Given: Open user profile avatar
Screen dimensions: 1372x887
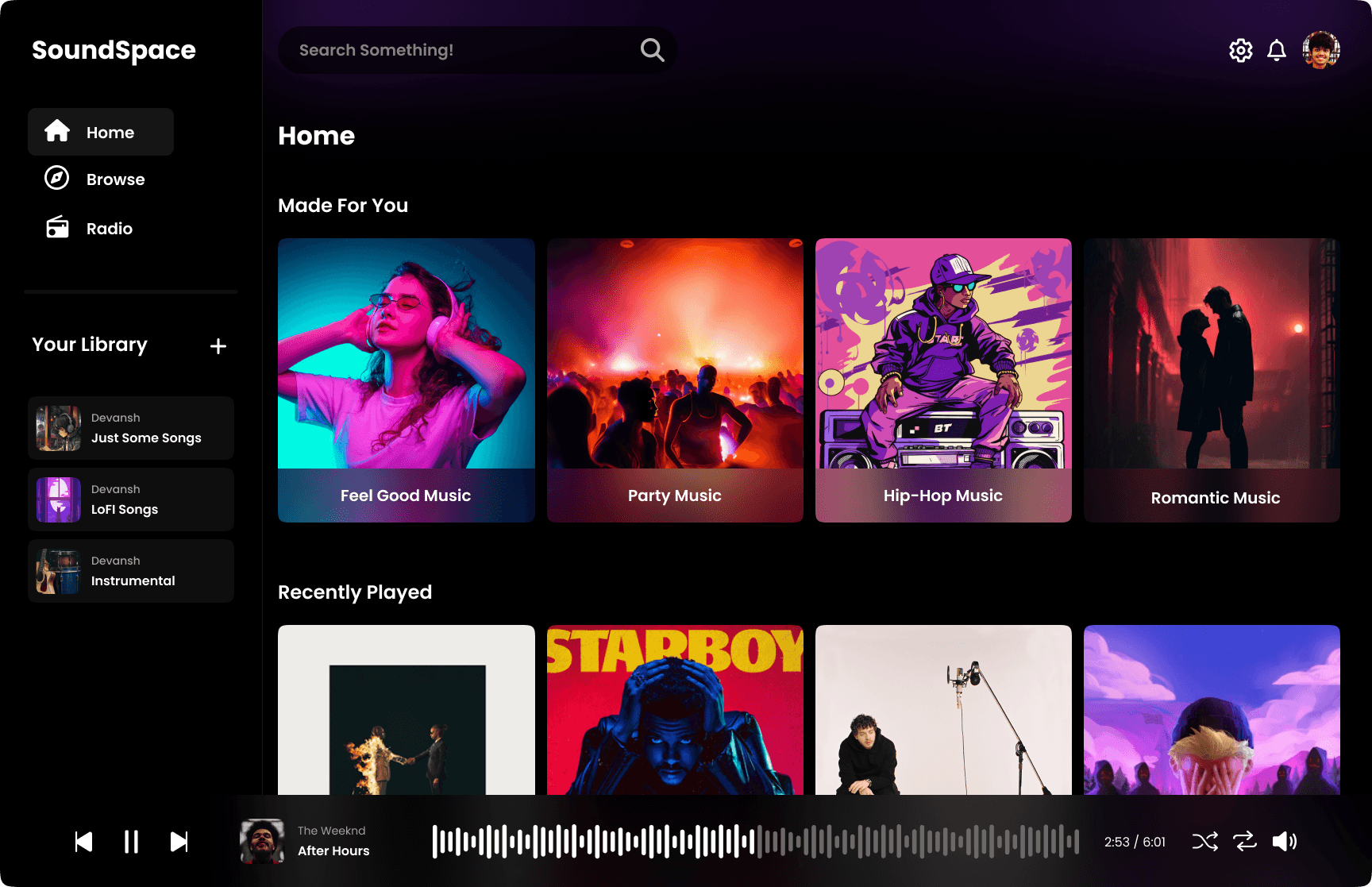Looking at the screenshot, I should pyautogui.click(x=1321, y=50).
